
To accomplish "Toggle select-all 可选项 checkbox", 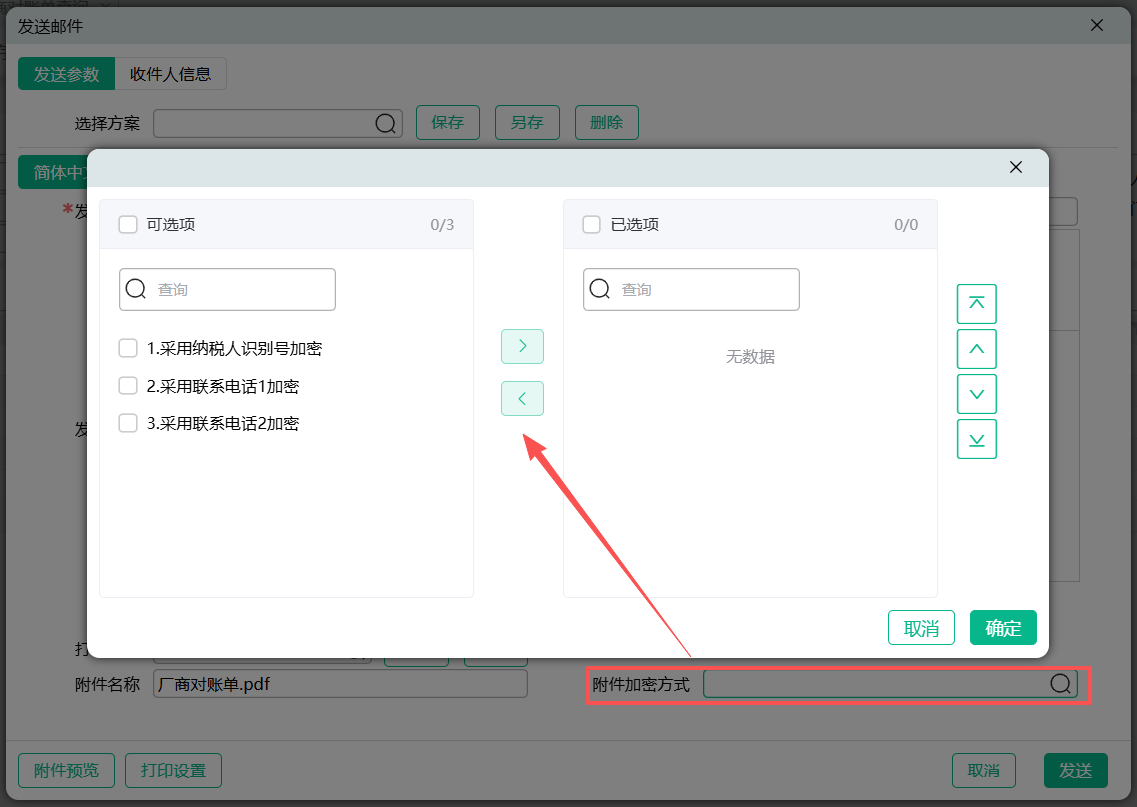I will pos(128,224).
